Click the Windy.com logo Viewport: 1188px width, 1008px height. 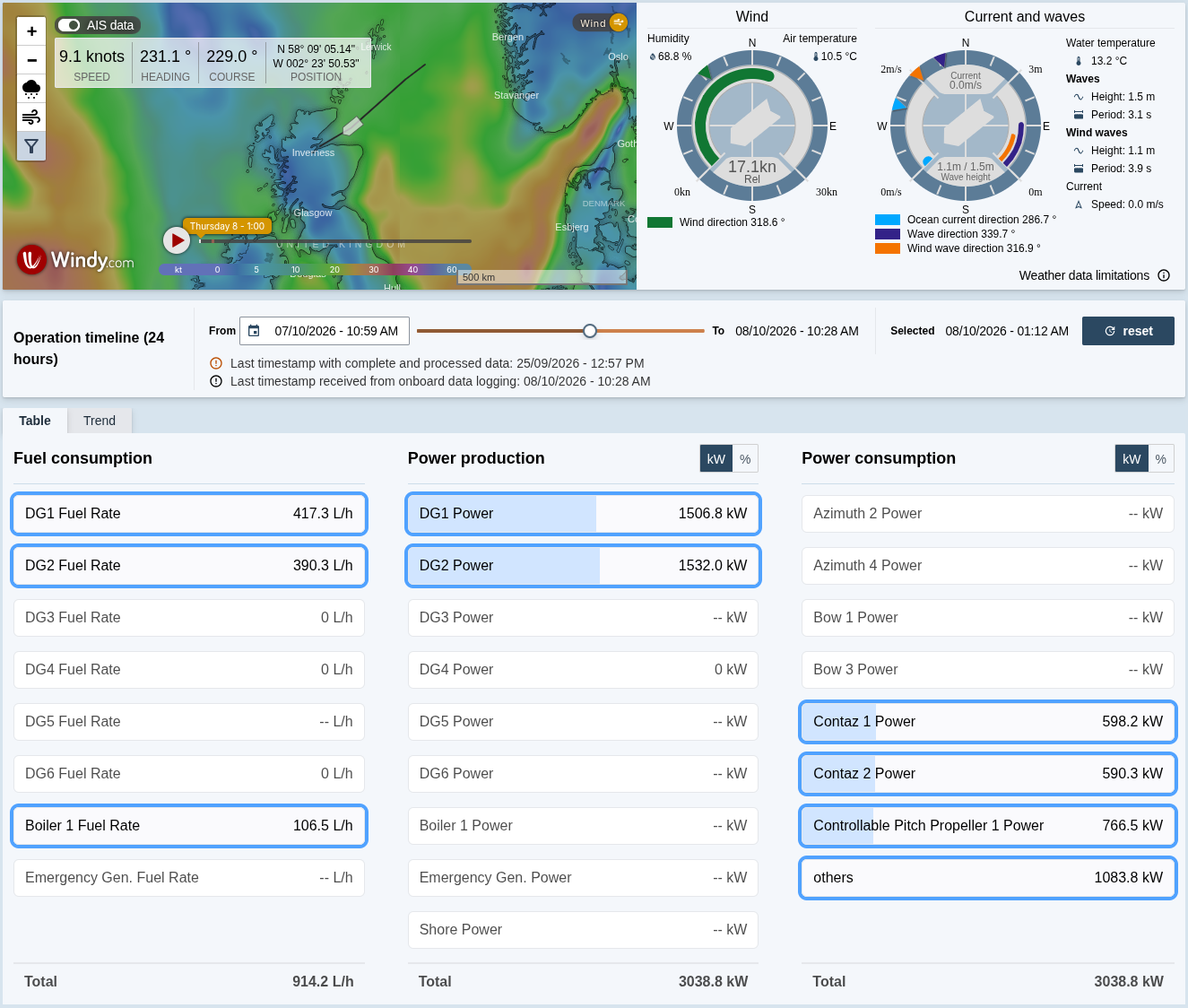click(75, 260)
